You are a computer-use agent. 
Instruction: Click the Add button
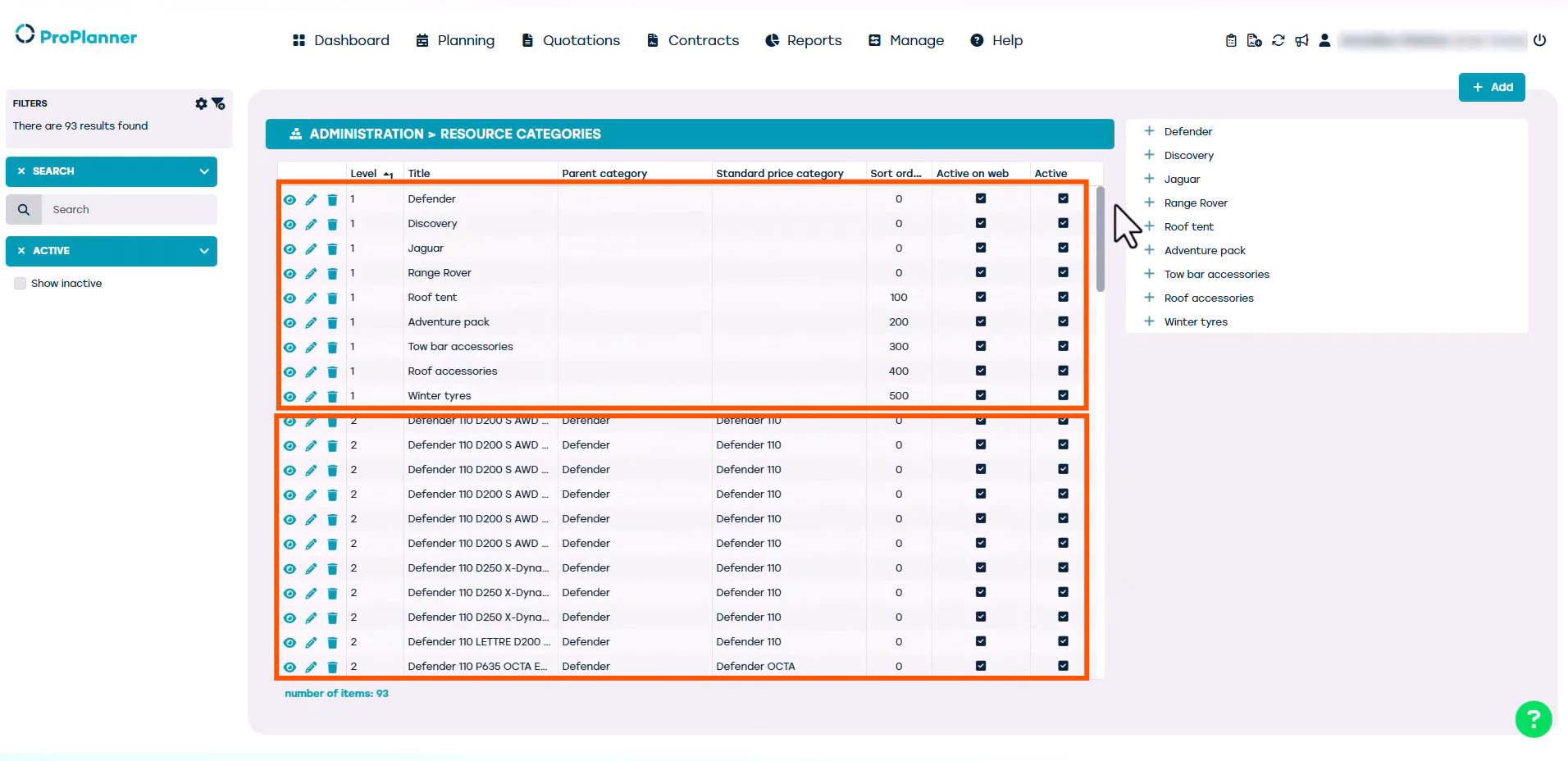click(1492, 87)
